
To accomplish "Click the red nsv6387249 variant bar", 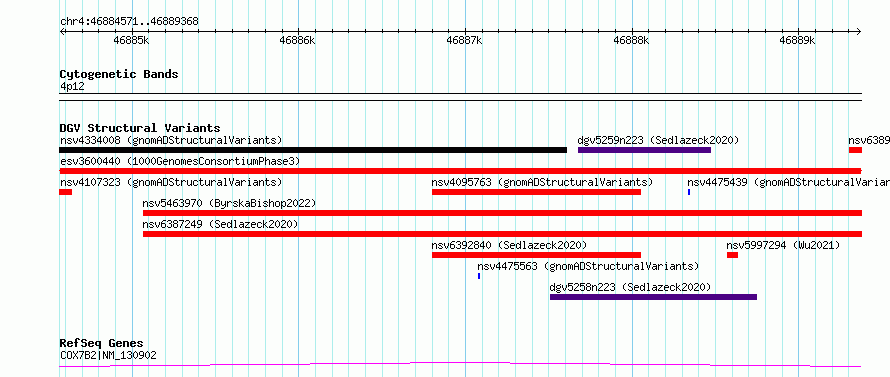I will [x=502, y=234].
